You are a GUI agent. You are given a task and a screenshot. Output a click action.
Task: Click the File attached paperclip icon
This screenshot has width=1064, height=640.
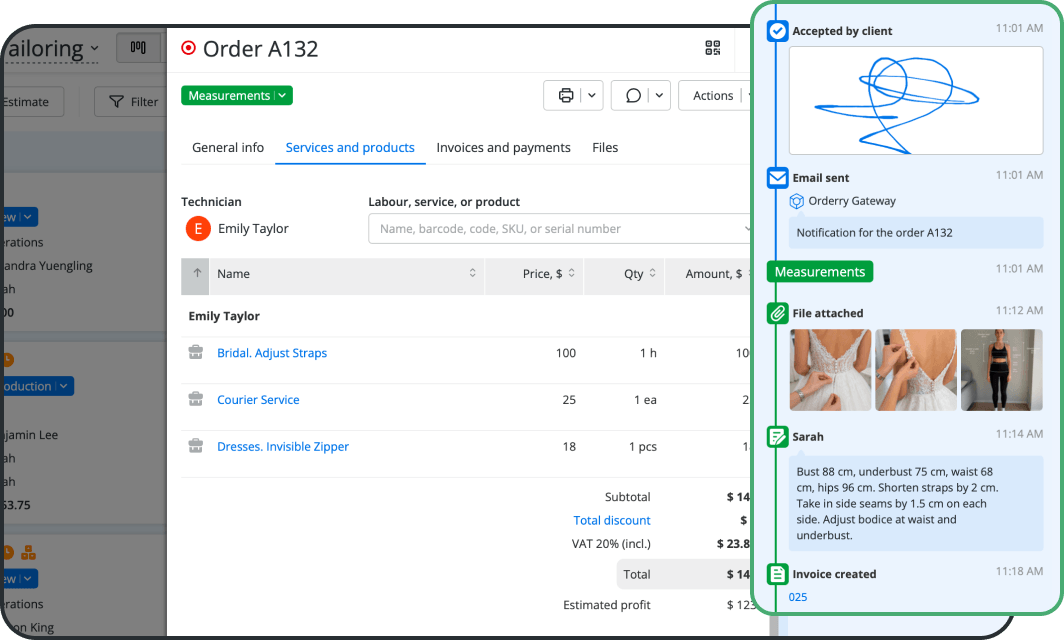[x=778, y=313]
